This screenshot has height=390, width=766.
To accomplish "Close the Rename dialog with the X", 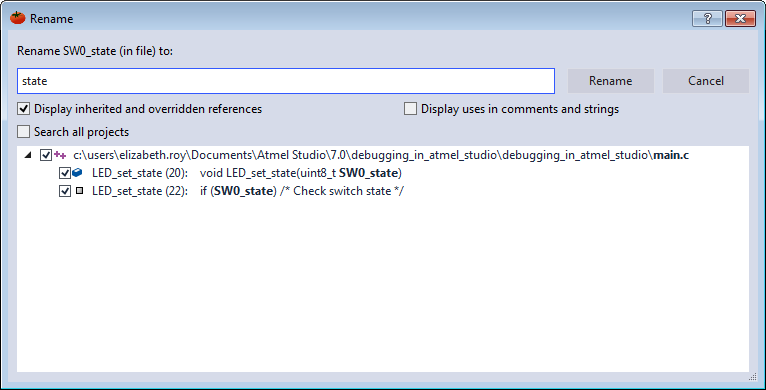I will (x=740, y=19).
